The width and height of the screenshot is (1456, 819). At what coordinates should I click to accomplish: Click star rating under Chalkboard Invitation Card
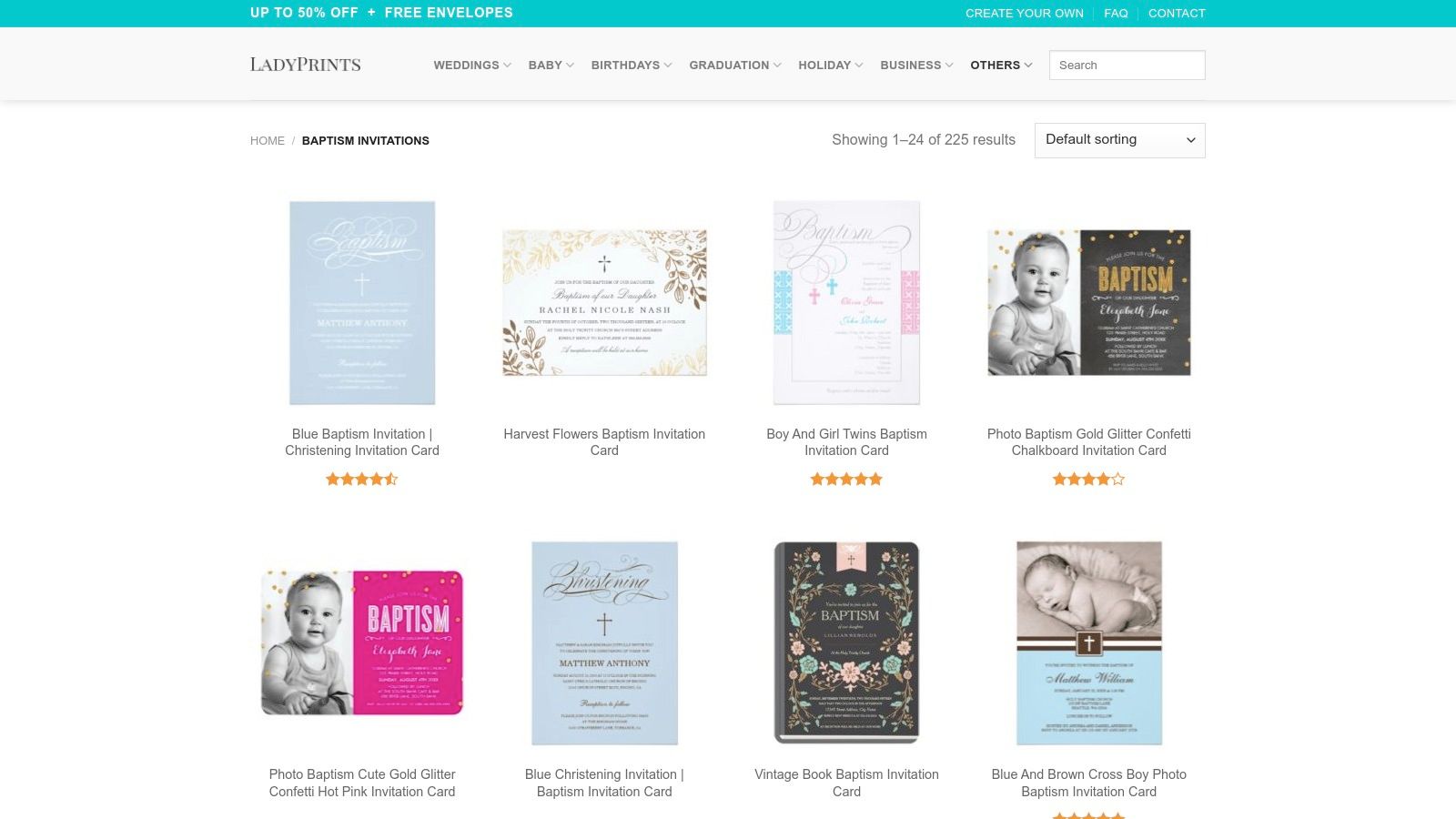(1089, 480)
